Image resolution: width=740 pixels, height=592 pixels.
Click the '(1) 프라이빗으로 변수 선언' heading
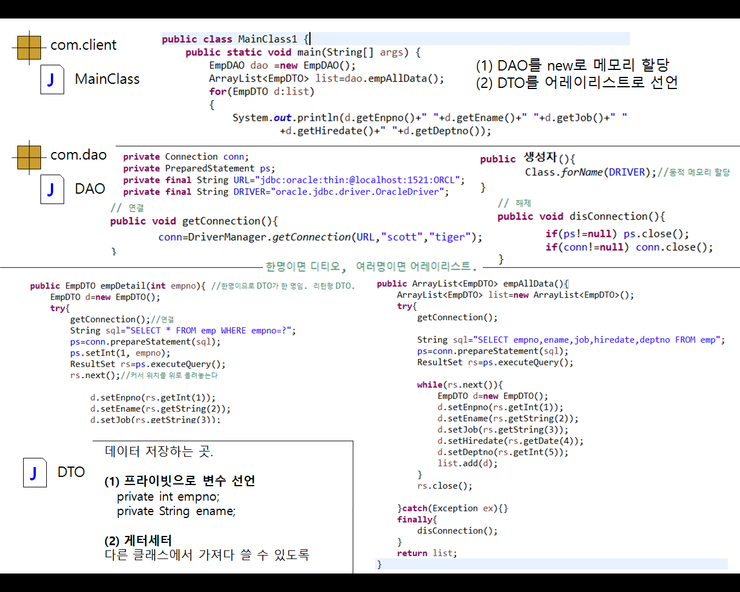(179, 481)
